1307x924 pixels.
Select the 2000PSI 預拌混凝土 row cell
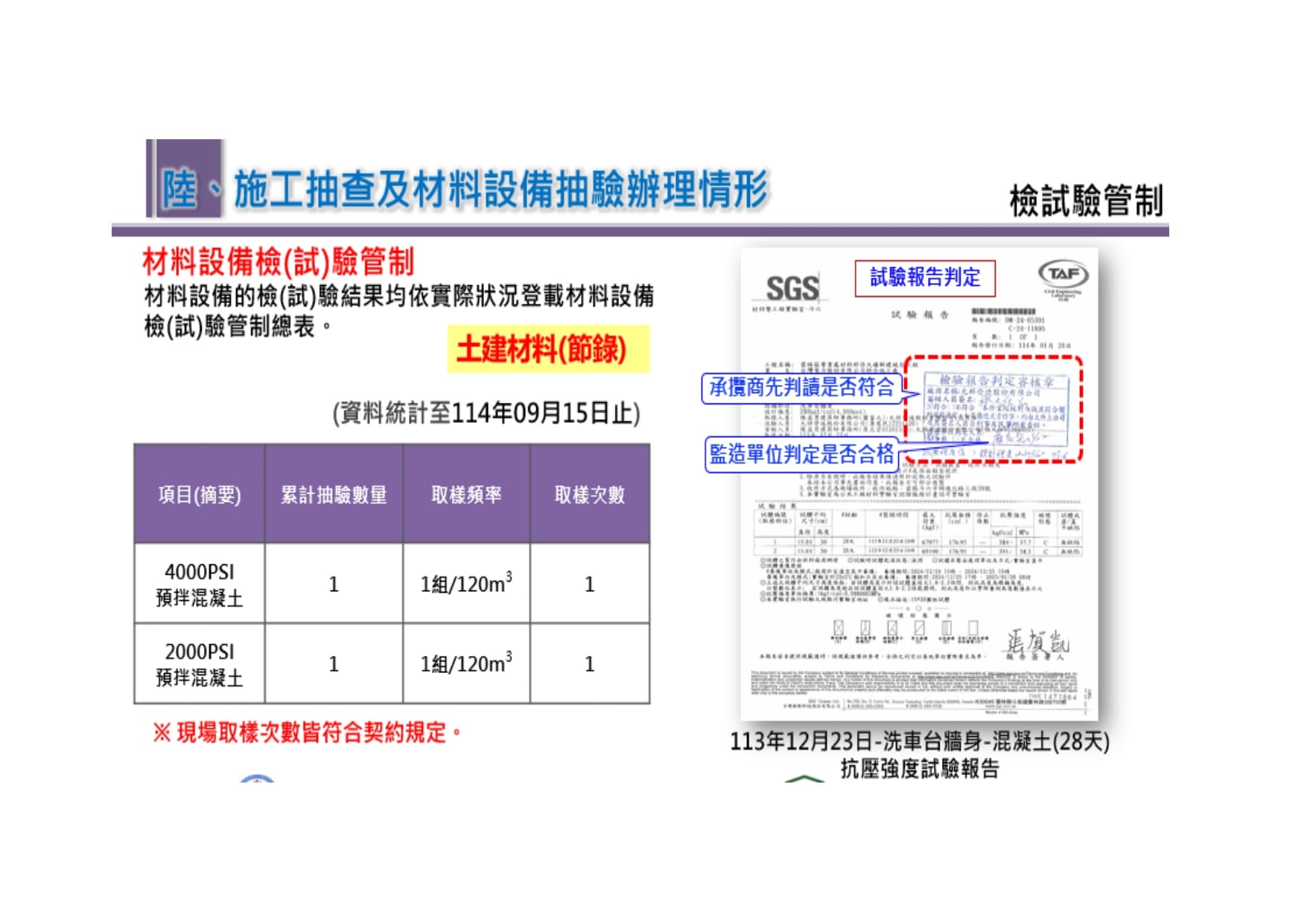(x=200, y=663)
